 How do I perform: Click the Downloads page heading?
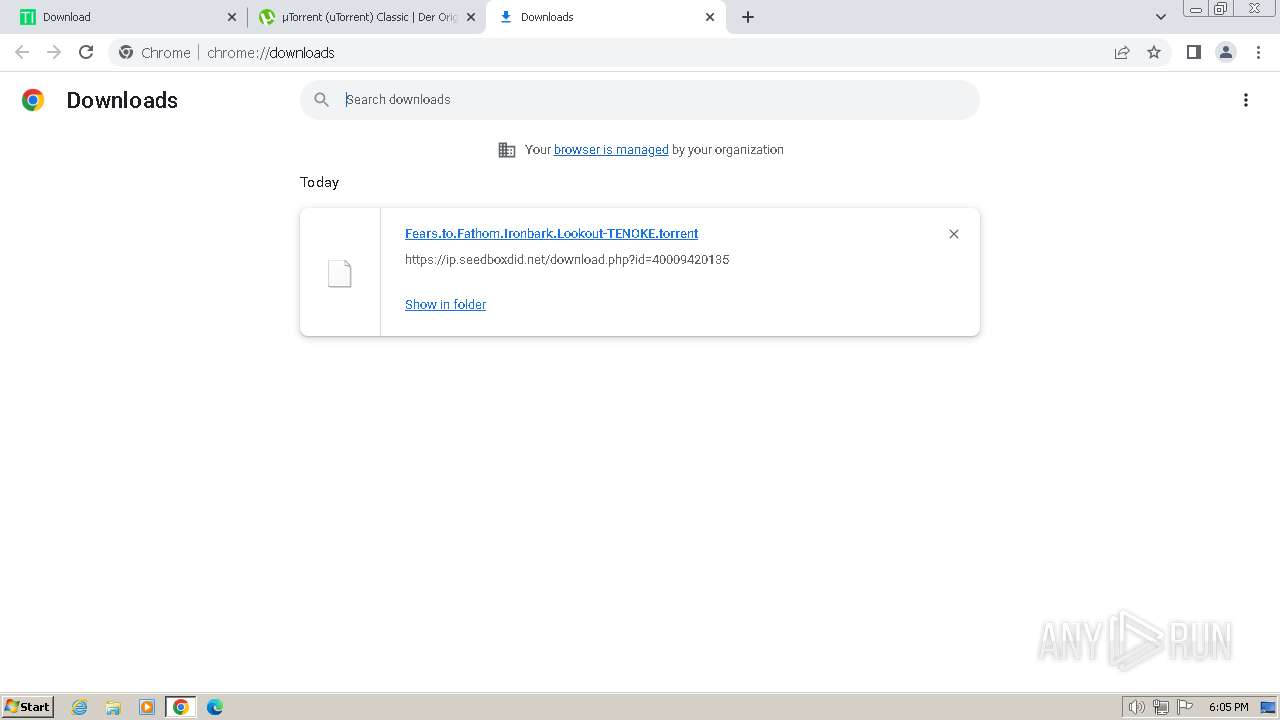[122, 100]
